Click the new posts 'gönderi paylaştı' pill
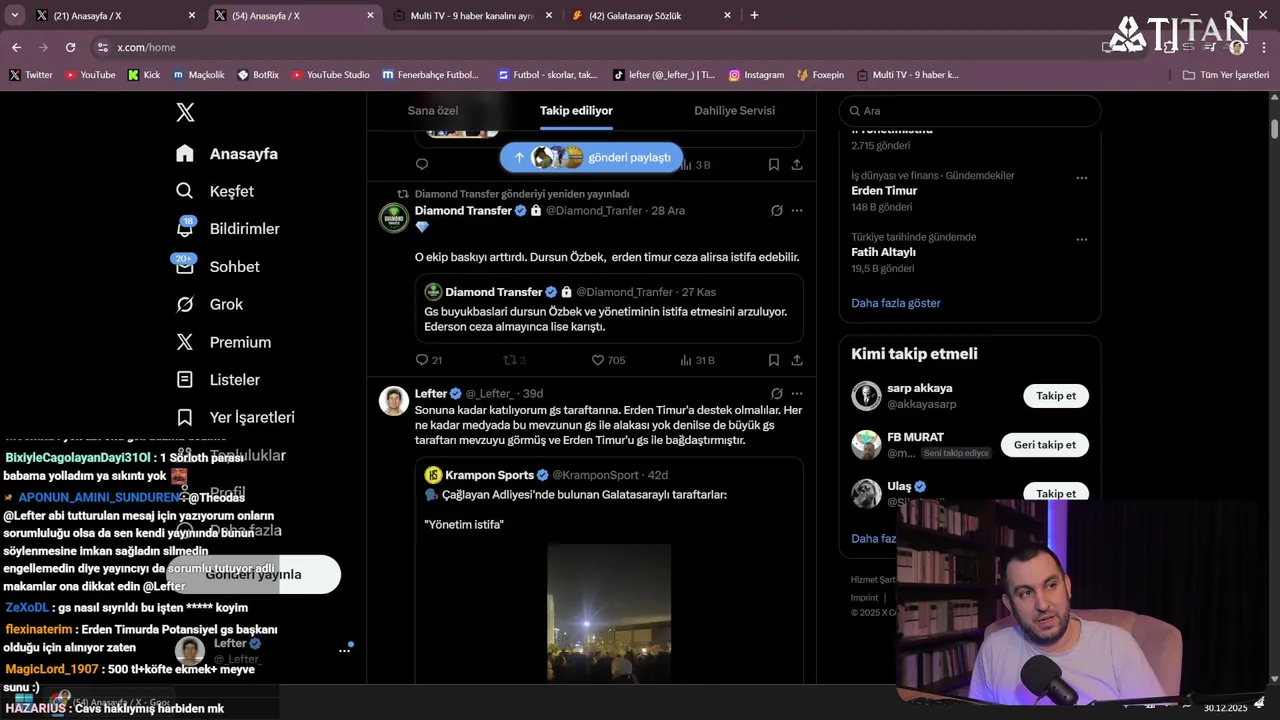This screenshot has height=720, width=1280. point(591,158)
